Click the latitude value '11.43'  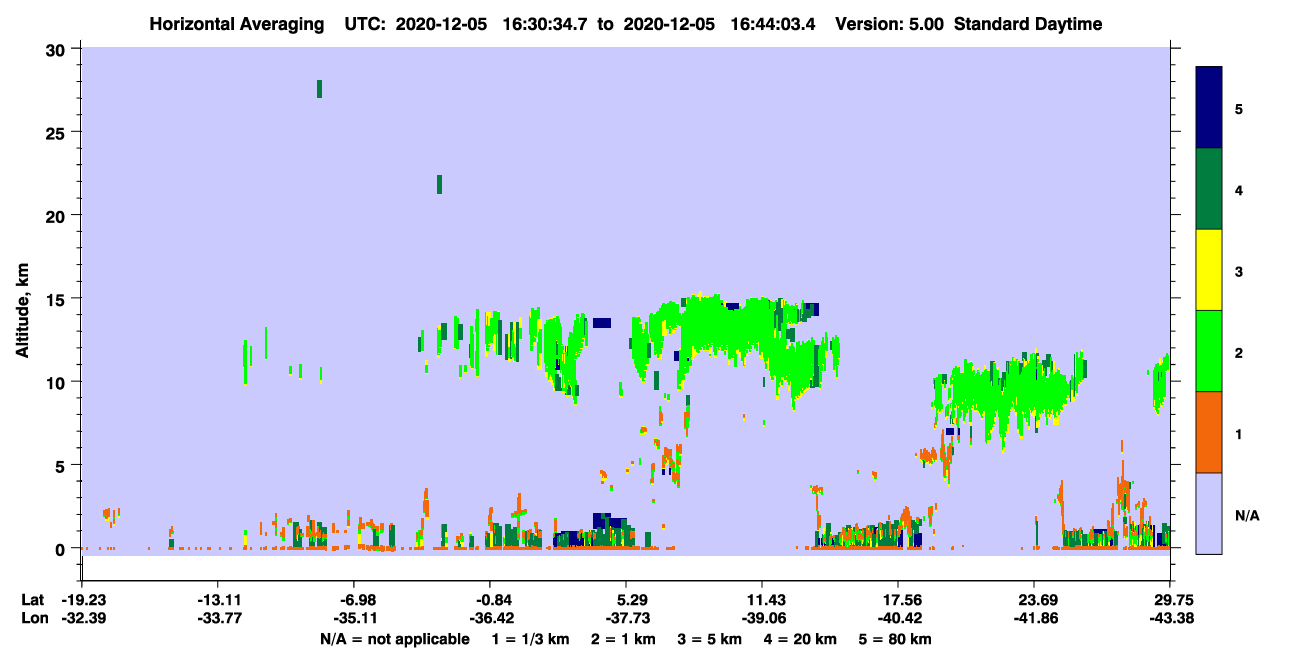[762, 600]
